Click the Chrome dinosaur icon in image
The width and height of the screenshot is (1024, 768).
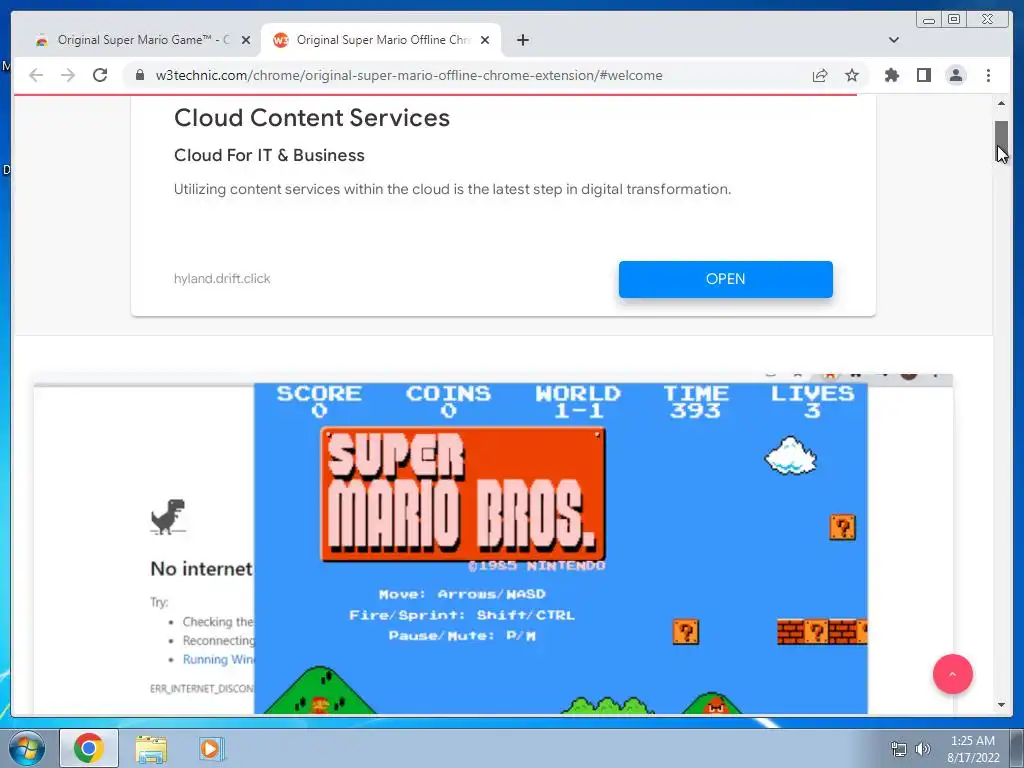point(168,517)
